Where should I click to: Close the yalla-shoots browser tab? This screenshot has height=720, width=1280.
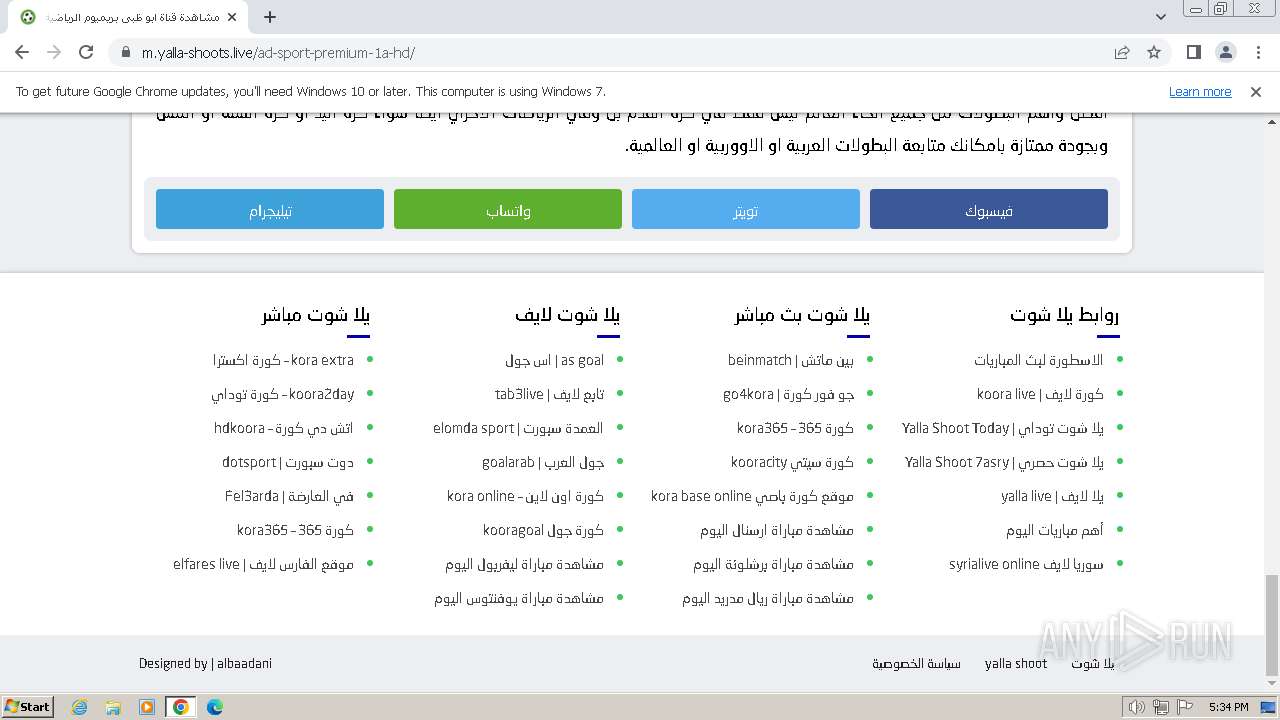coord(232,17)
